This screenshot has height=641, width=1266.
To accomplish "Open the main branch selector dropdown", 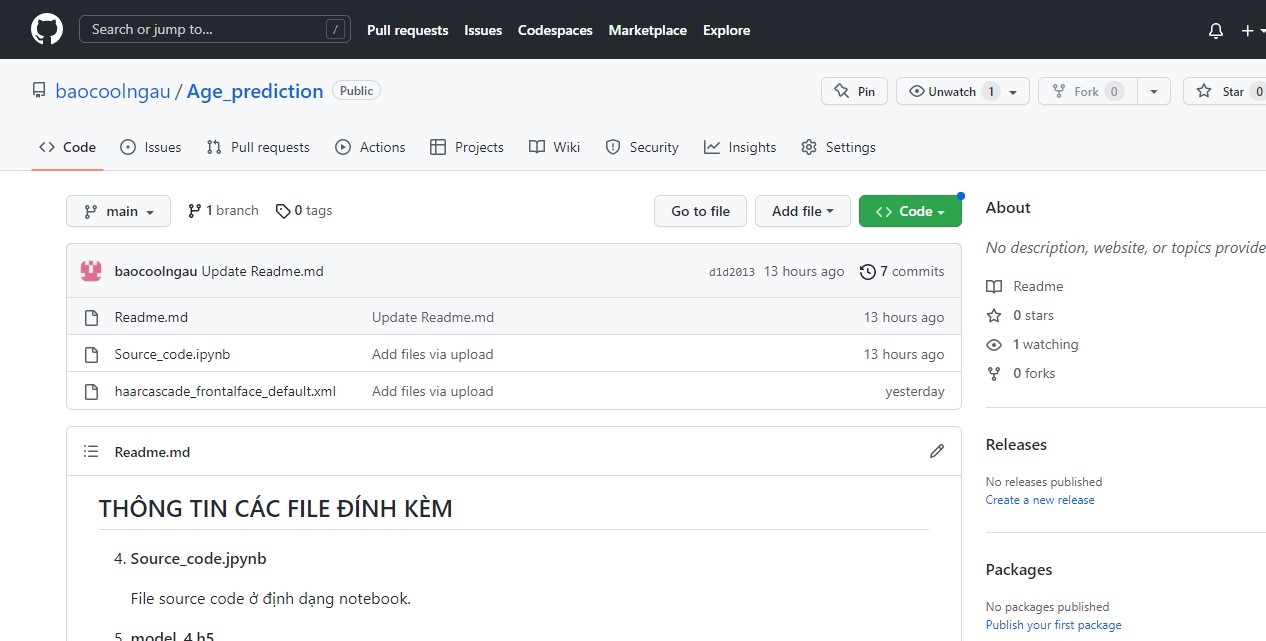I will (119, 211).
